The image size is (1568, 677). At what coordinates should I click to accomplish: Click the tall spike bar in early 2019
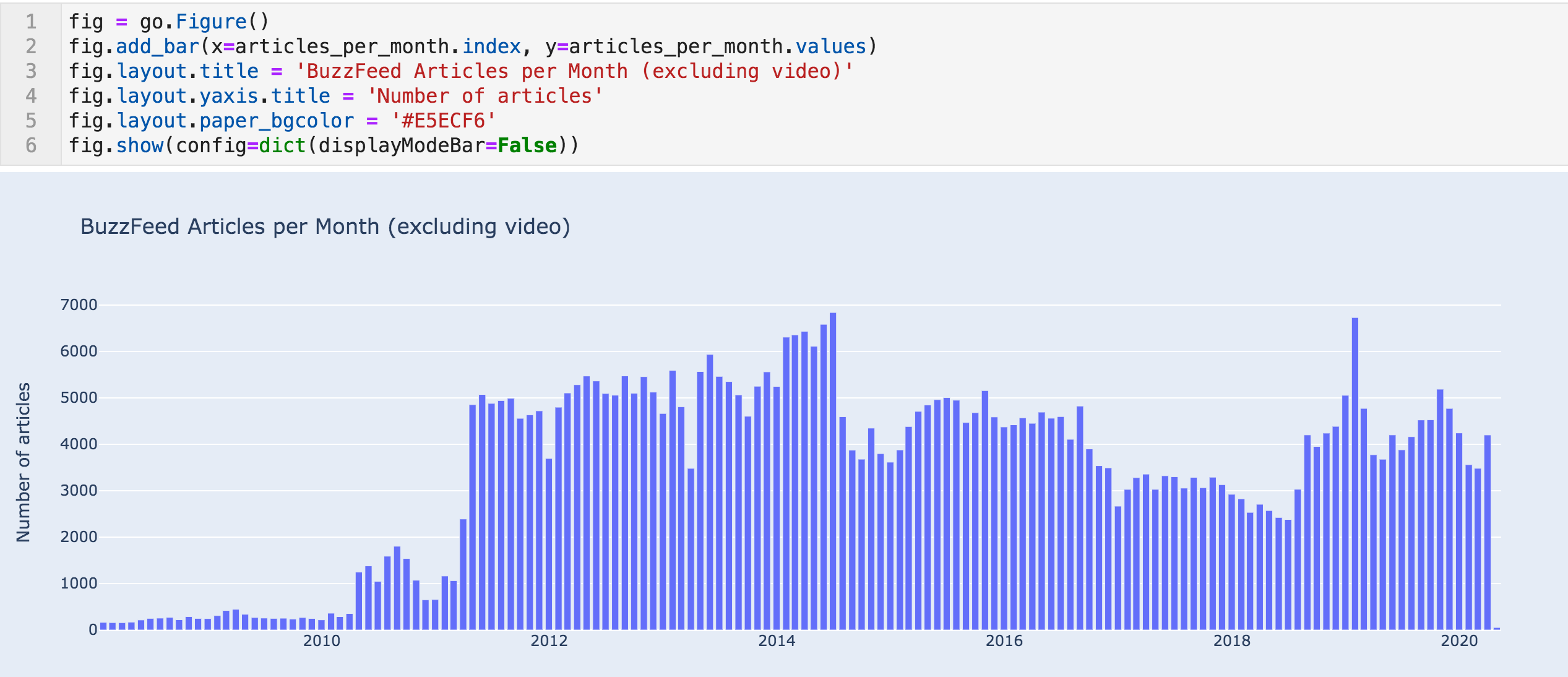[x=1355, y=473]
